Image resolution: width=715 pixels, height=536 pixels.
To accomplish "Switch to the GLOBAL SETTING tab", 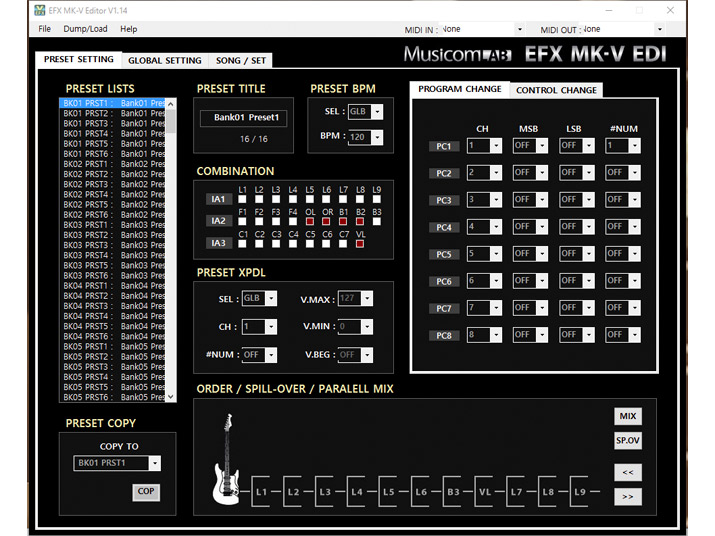I will pyautogui.click(x=165, y=60).
